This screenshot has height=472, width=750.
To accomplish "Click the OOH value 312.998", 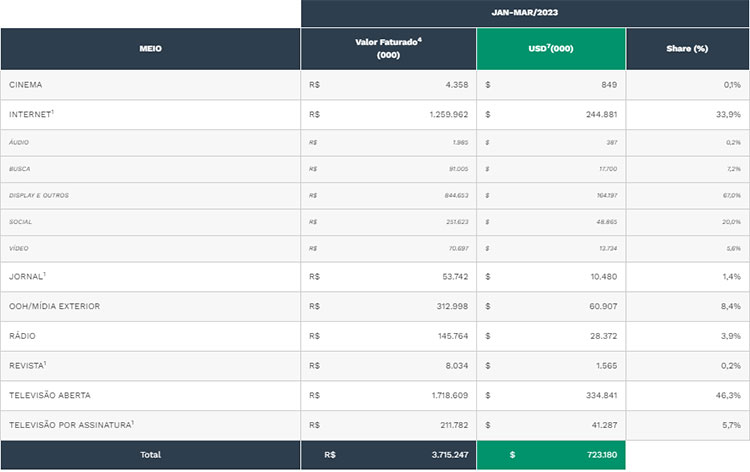I will (x=452, y=306).
